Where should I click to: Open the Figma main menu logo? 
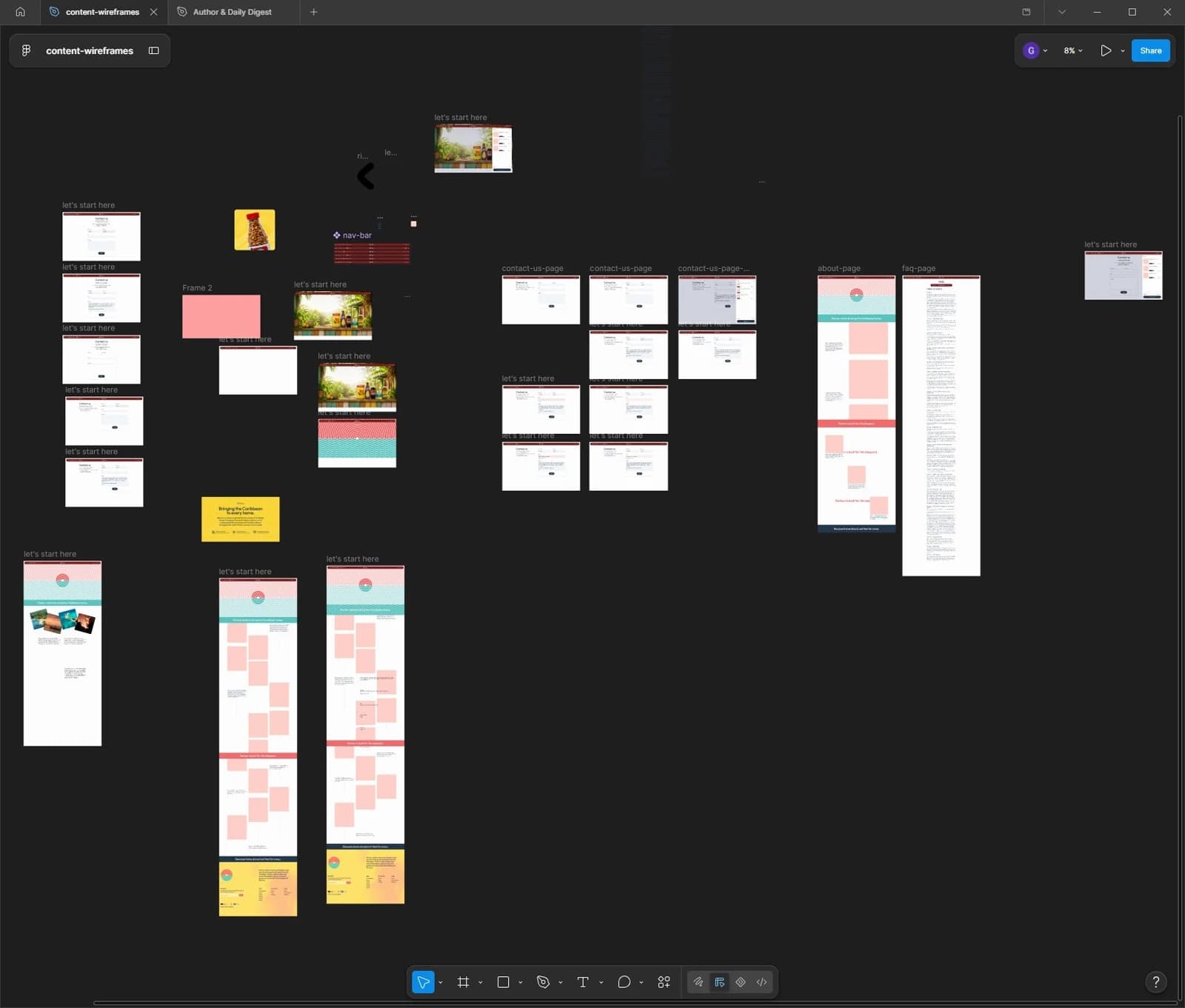point(26,50)
